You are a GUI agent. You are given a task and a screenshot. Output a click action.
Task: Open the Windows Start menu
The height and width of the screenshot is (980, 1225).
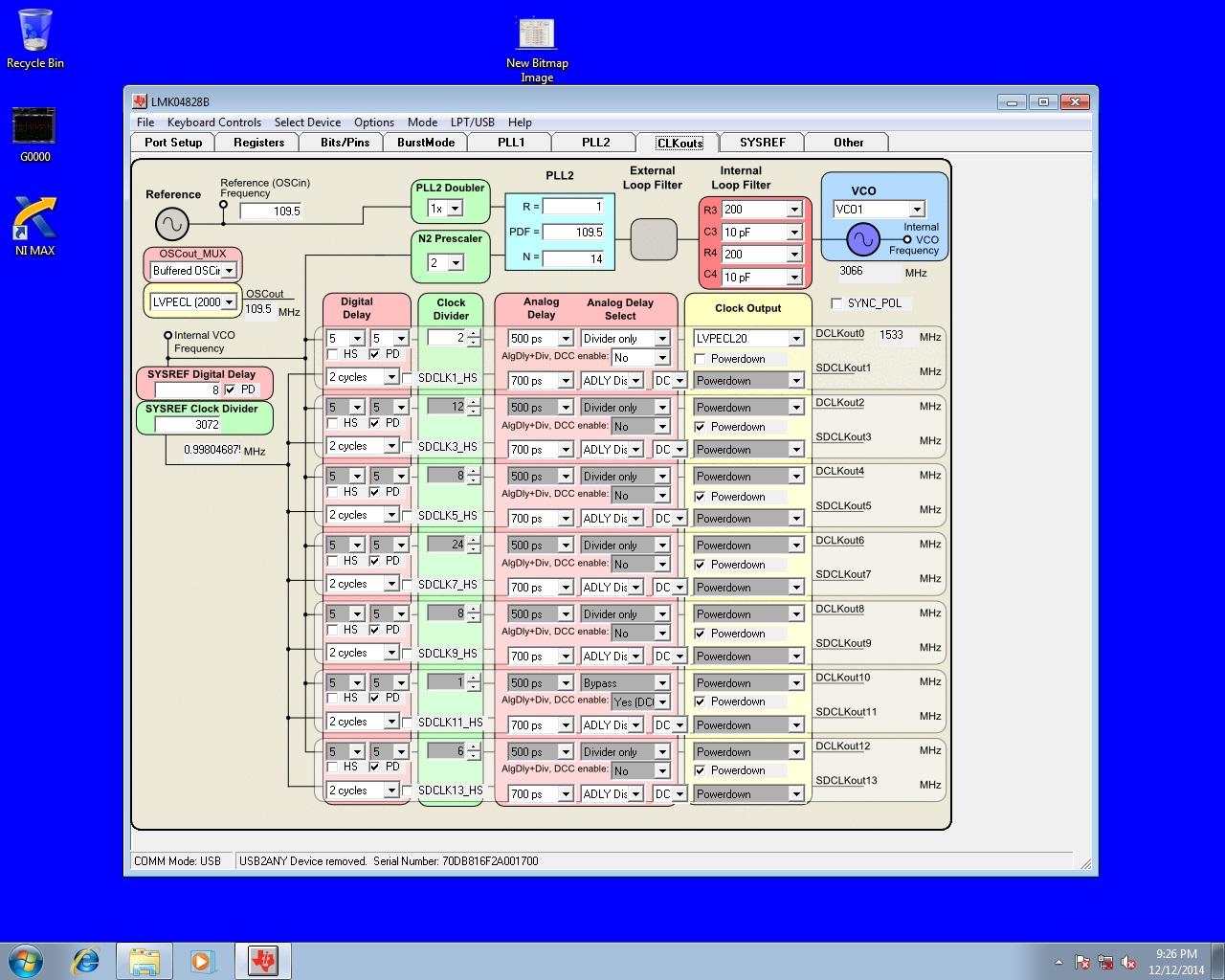click(26, 961)
